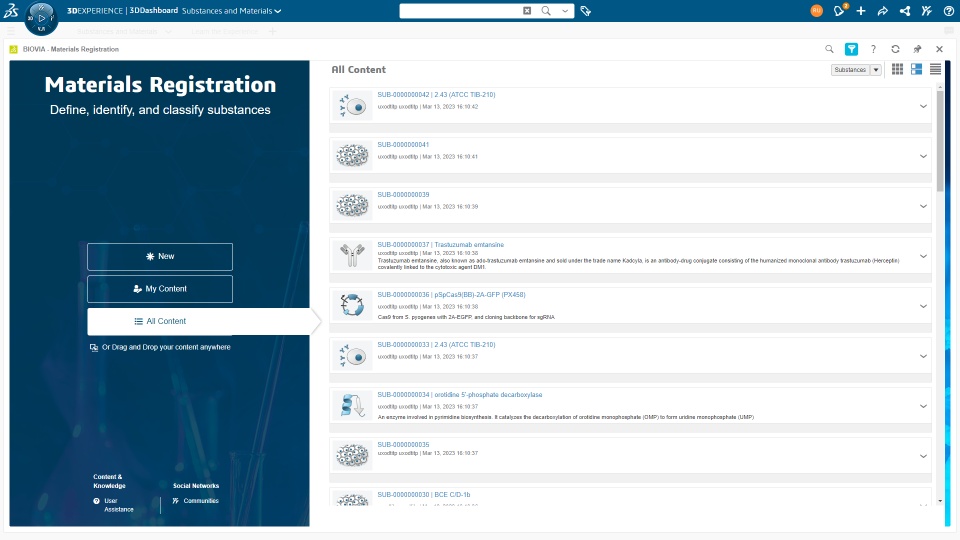Screen dimensions: 960x540
Task: Expand the pSpCas9(BB)-2A-GFP row
Action: coord(923,307)
